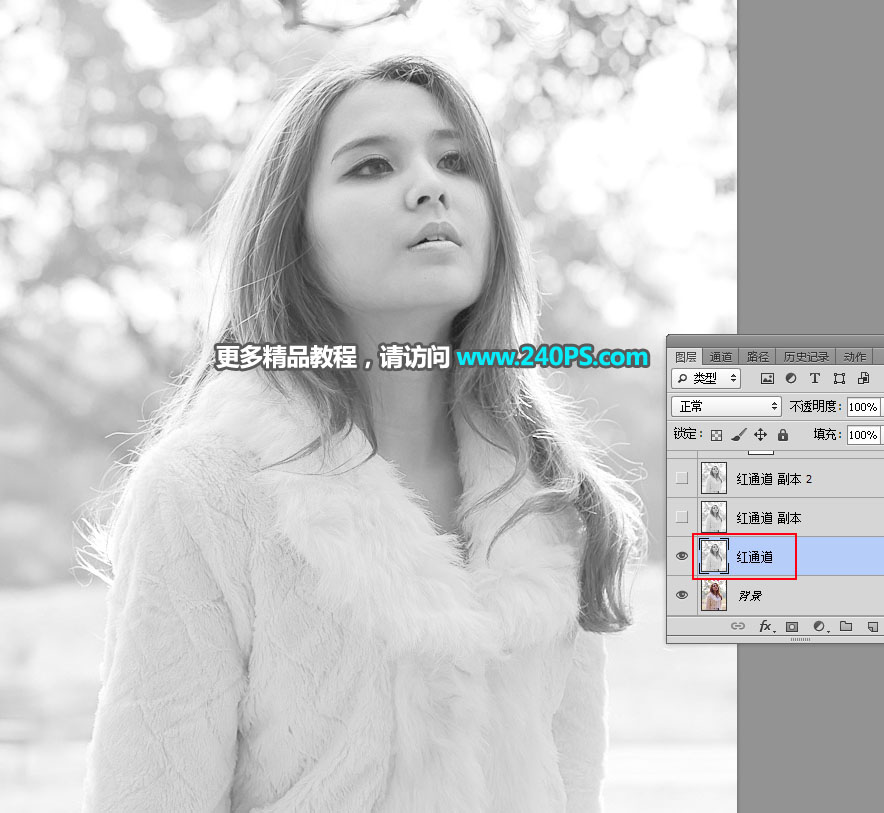This screenshot has height=813, width=884.
Task: Select layer named 红通道 副本 2
Action: [774, 479]
